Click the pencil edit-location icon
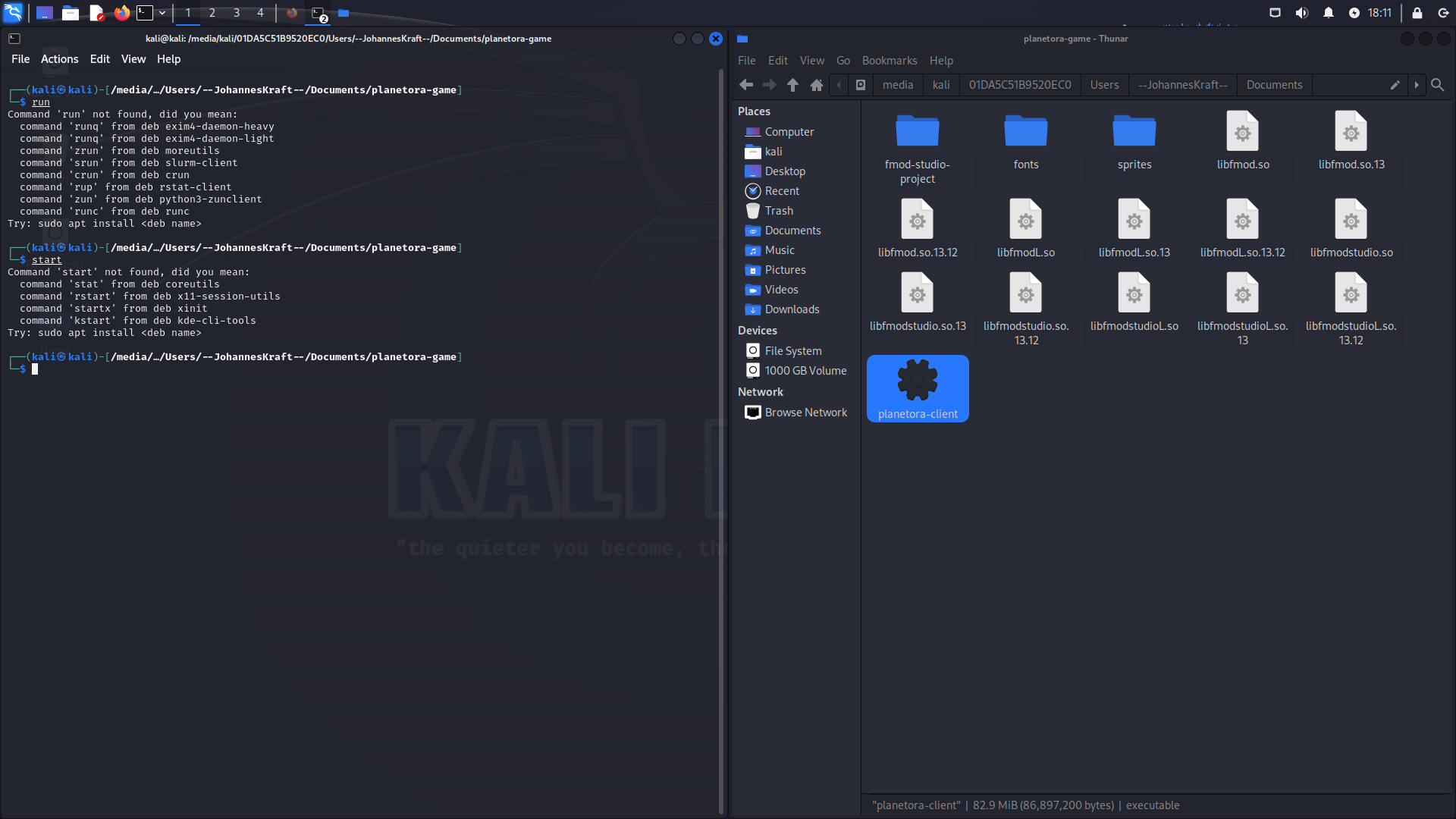Viewport: 1456px width, 819px height. [1395, 85]
